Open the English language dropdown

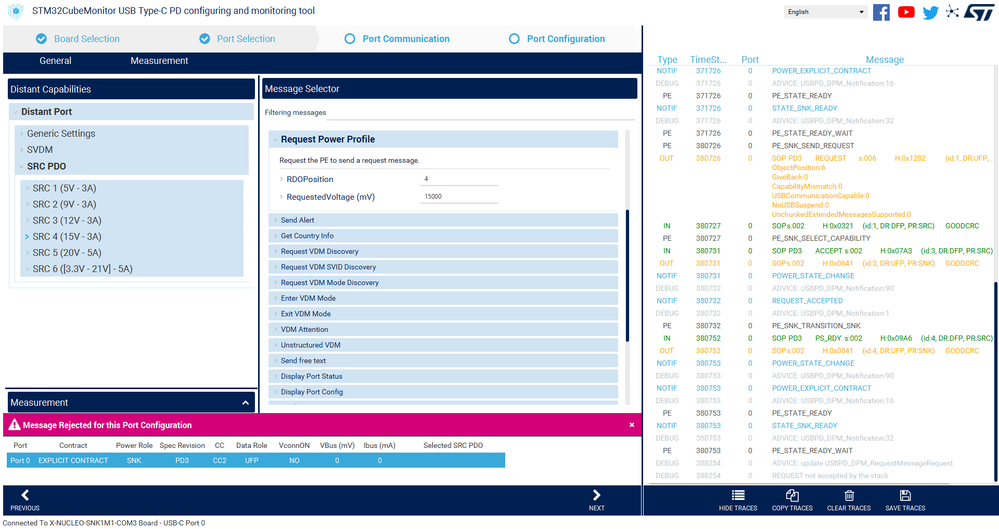pos(826,11)
